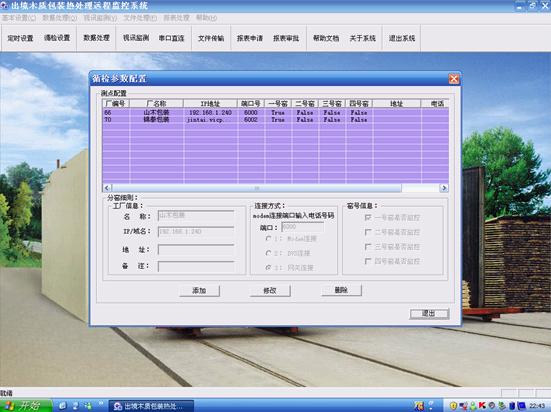The image size is (551, 412).
Task: Click 退出系统 in the toolbar
Action: [x=402, y=38]
